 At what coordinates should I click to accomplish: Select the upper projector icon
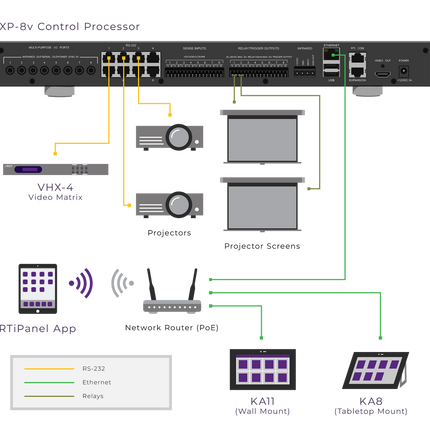click(169, 137)
